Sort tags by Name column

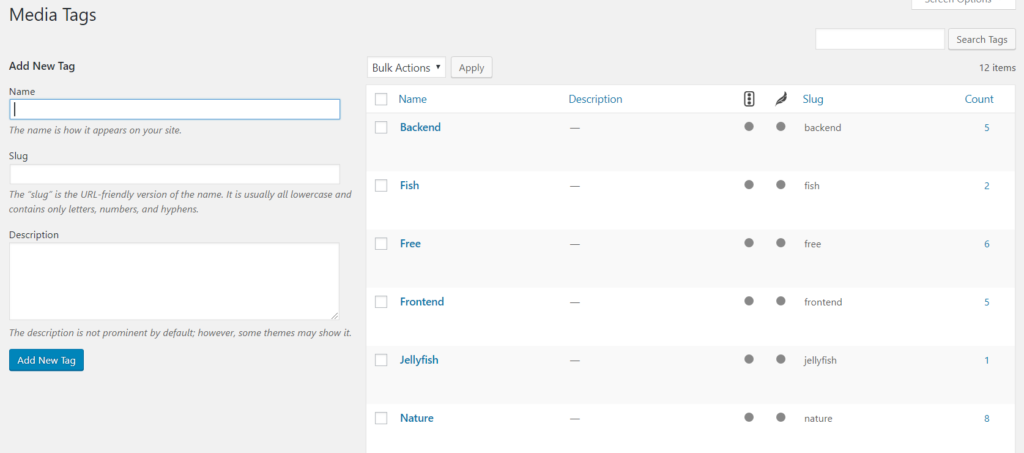point(412,99)
